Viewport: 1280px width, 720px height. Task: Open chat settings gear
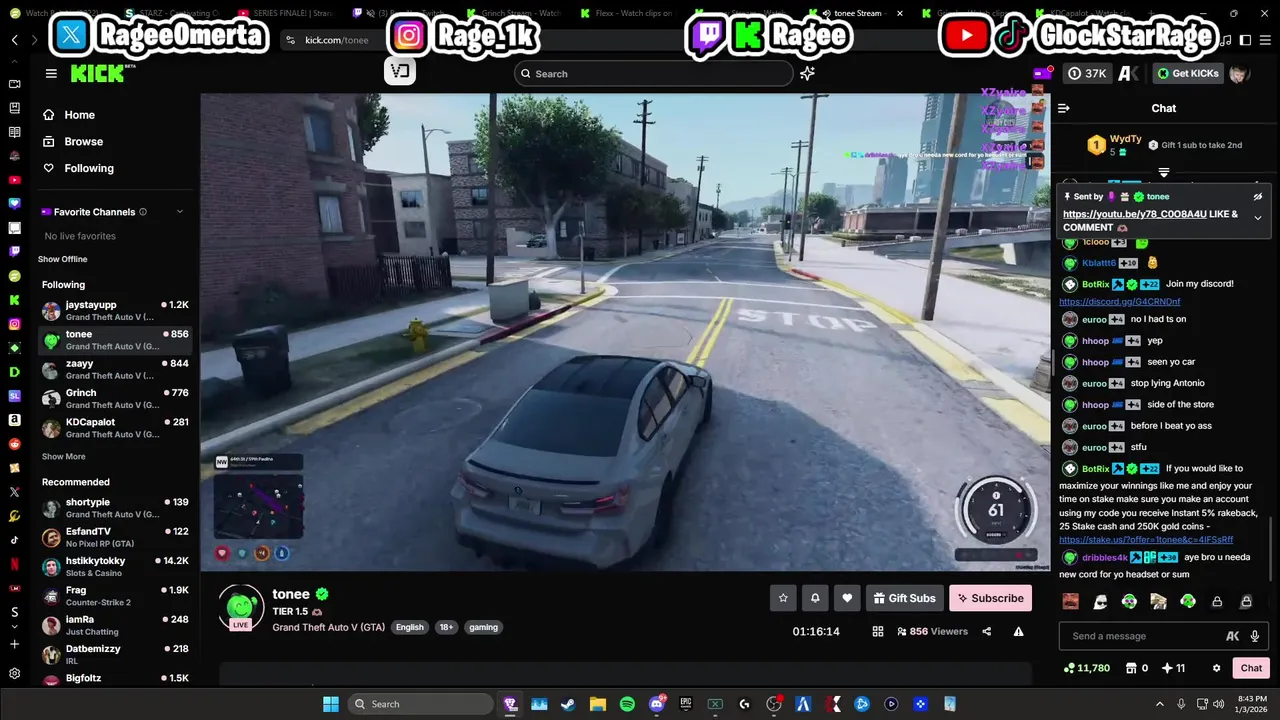pos(1216,668)
